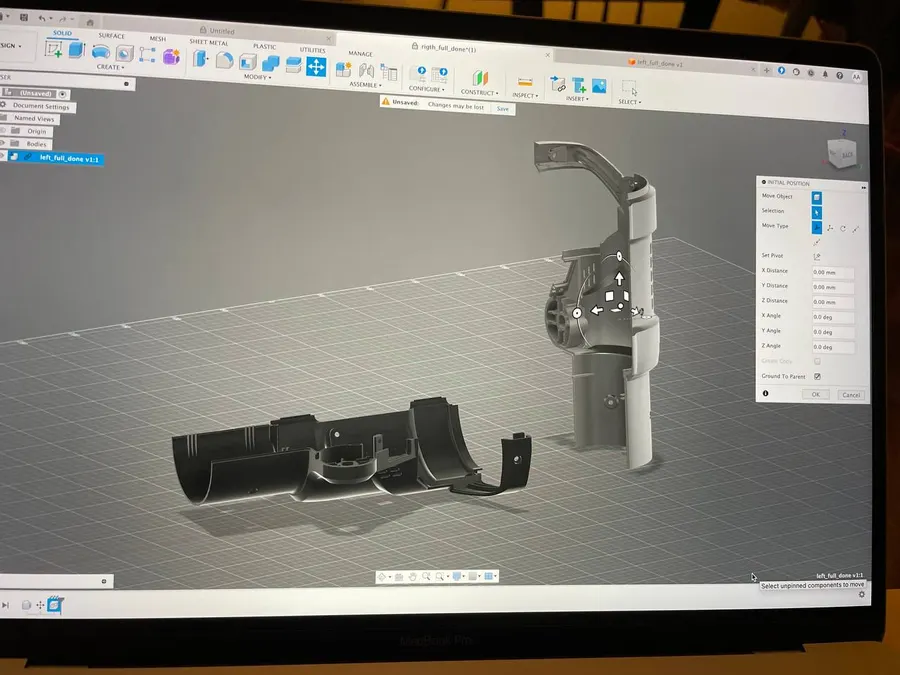
Task: Click the Insert Derive icon
Action: click(558, 85)
